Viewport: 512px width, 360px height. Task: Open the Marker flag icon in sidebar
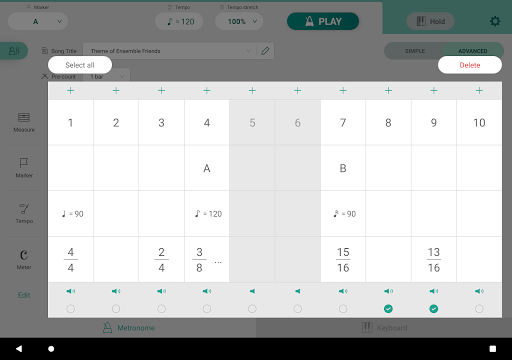click(24, 163)
